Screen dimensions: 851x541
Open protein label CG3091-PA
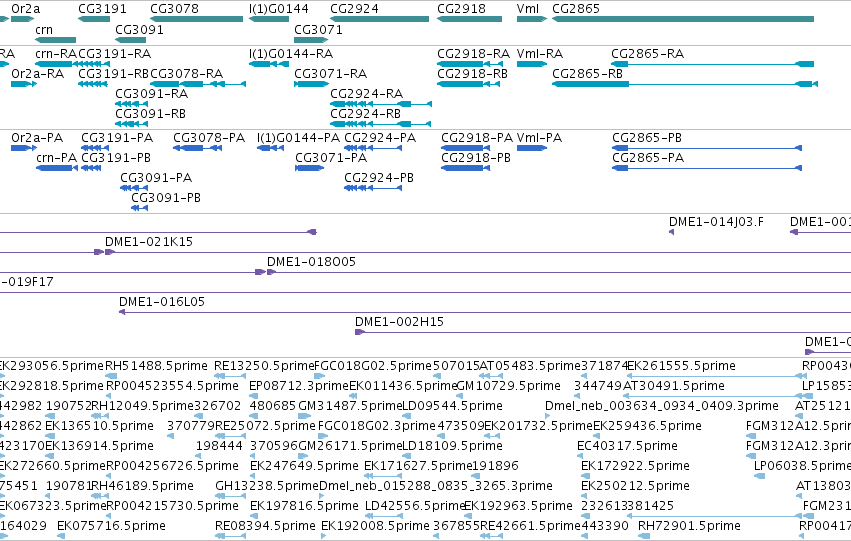pos(156,177)
